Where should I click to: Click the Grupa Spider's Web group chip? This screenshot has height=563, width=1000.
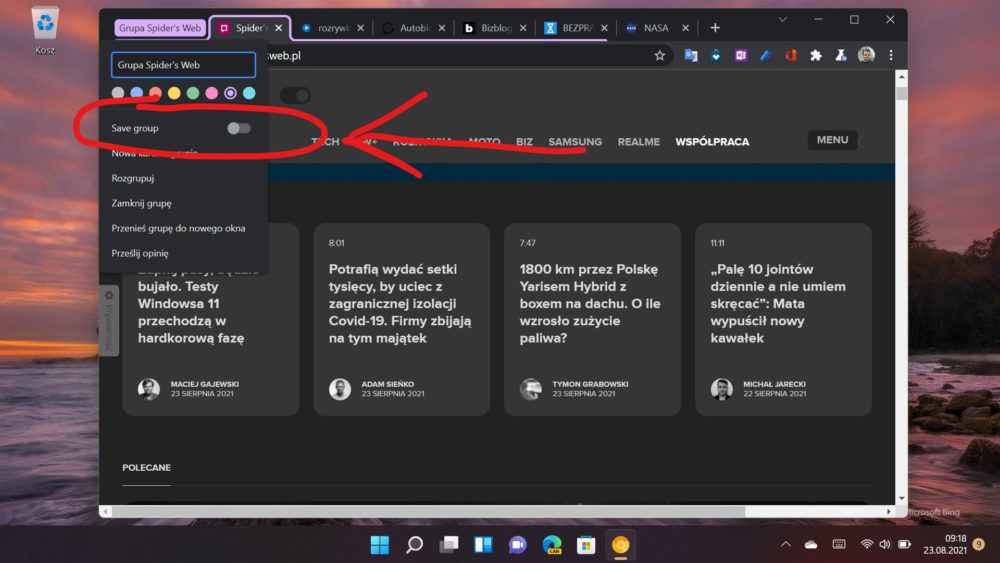point(160,27)
